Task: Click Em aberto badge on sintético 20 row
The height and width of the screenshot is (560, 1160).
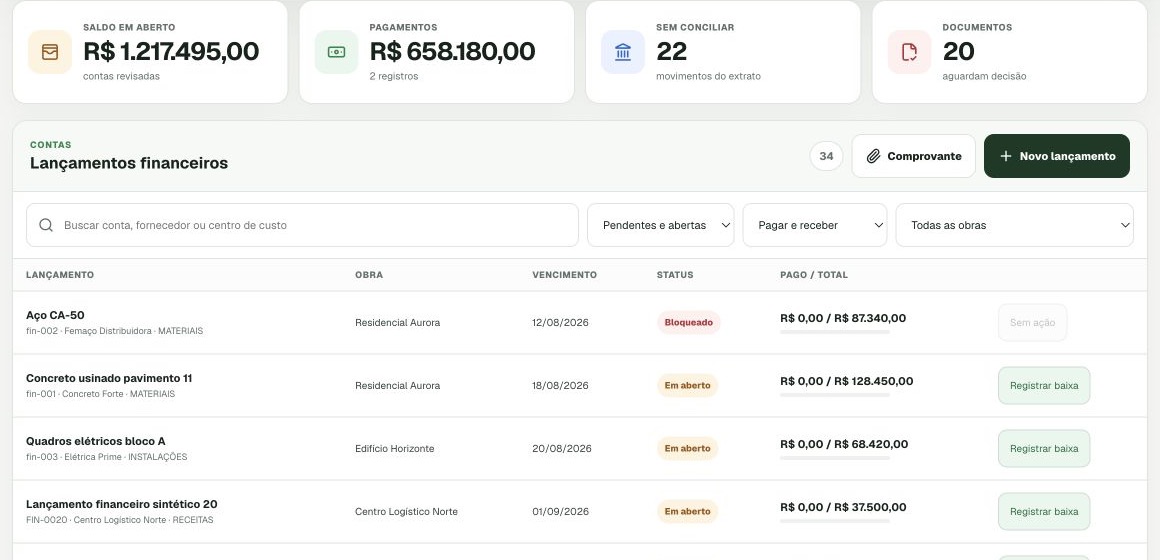Action: [x=687, y=511]
